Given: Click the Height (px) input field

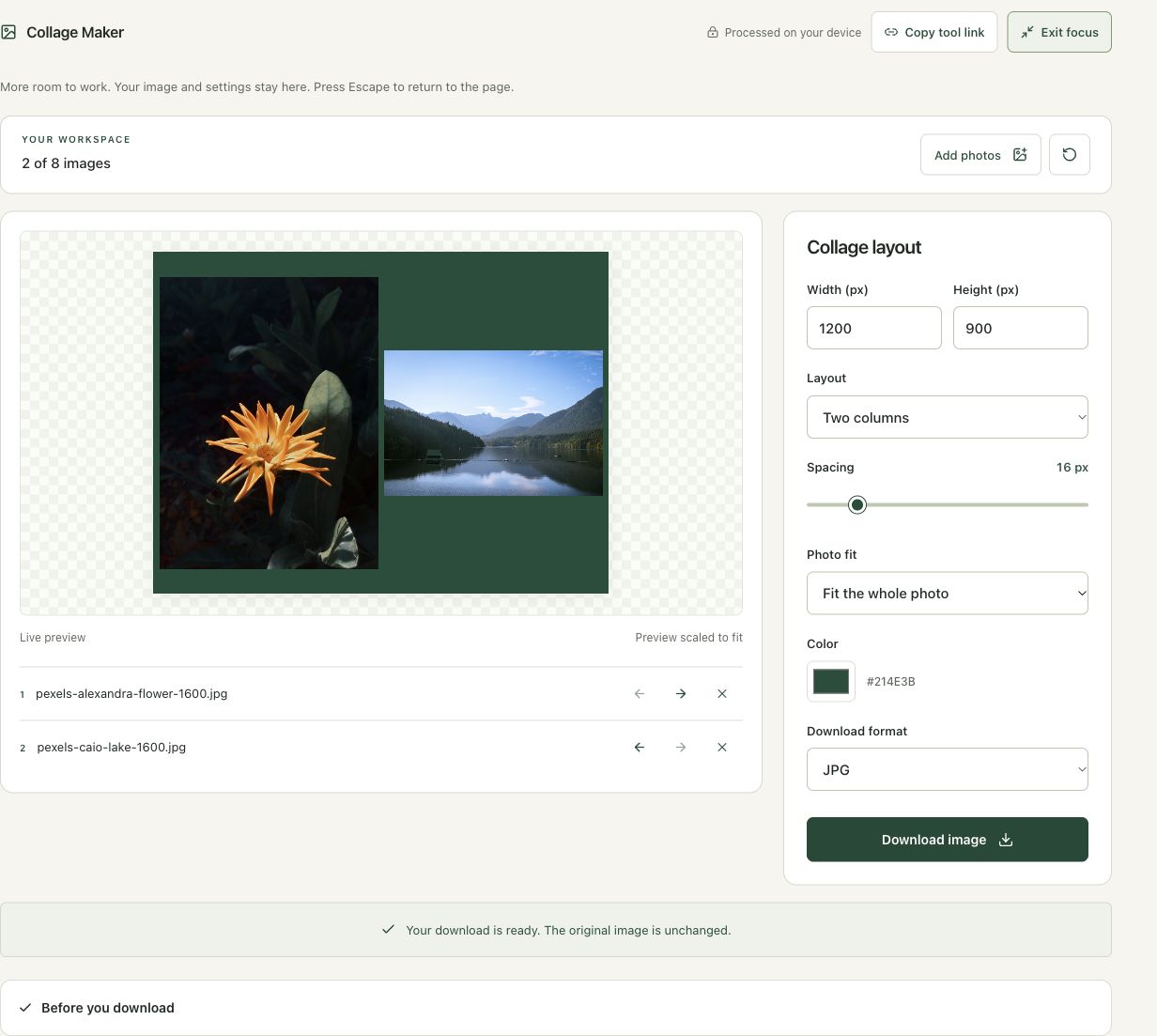Looking at the screenshot, I should pyautogui.click(x=1020, y=328).
